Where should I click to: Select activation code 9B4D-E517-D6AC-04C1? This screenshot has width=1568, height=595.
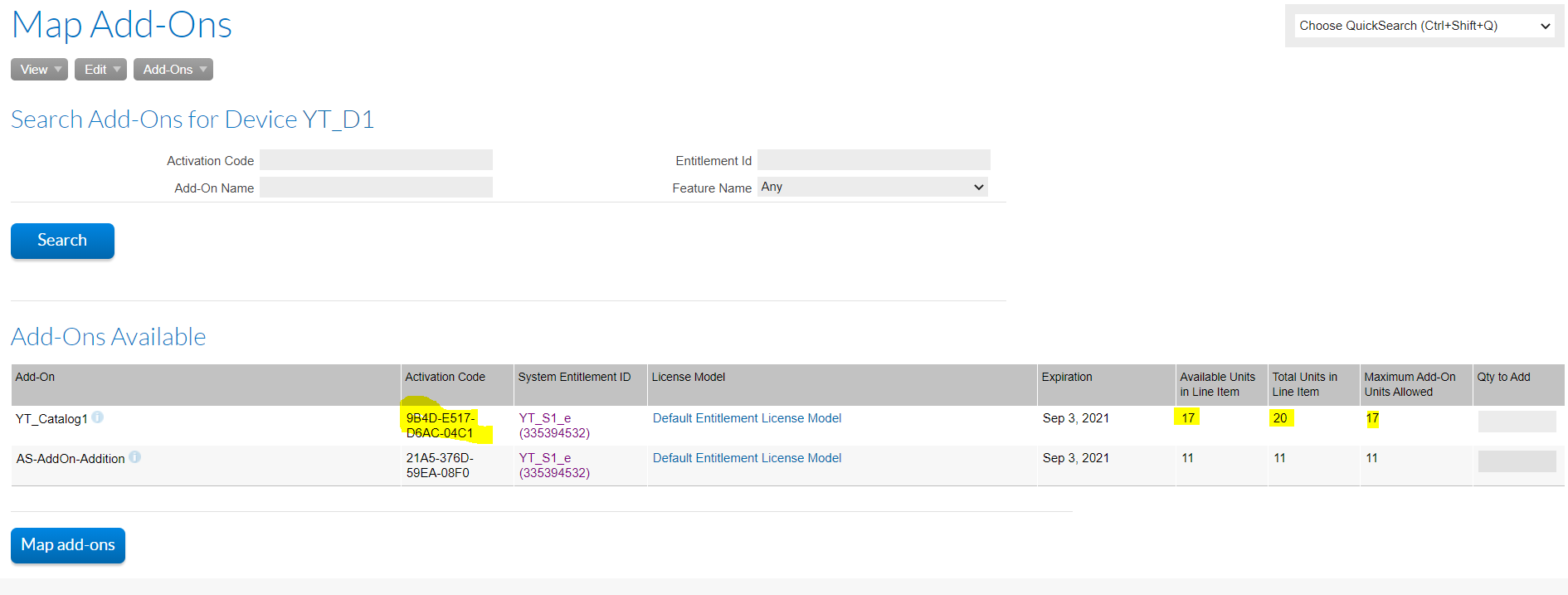441,426
